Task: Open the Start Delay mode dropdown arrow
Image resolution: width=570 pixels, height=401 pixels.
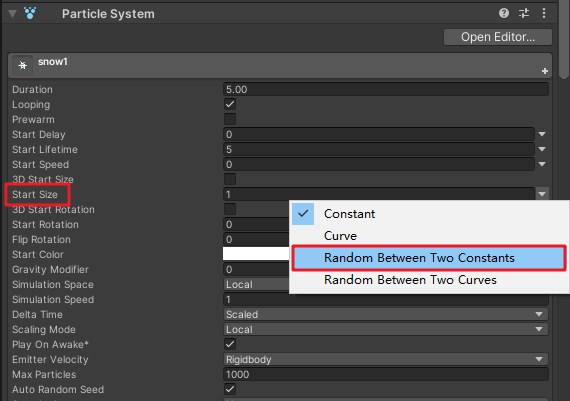Action: (542, 134)
